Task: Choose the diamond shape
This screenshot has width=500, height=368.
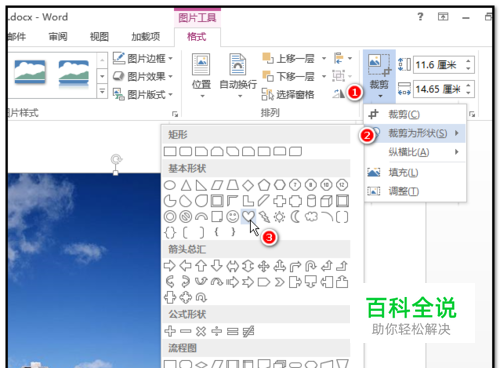Action: tap(248, 185)
